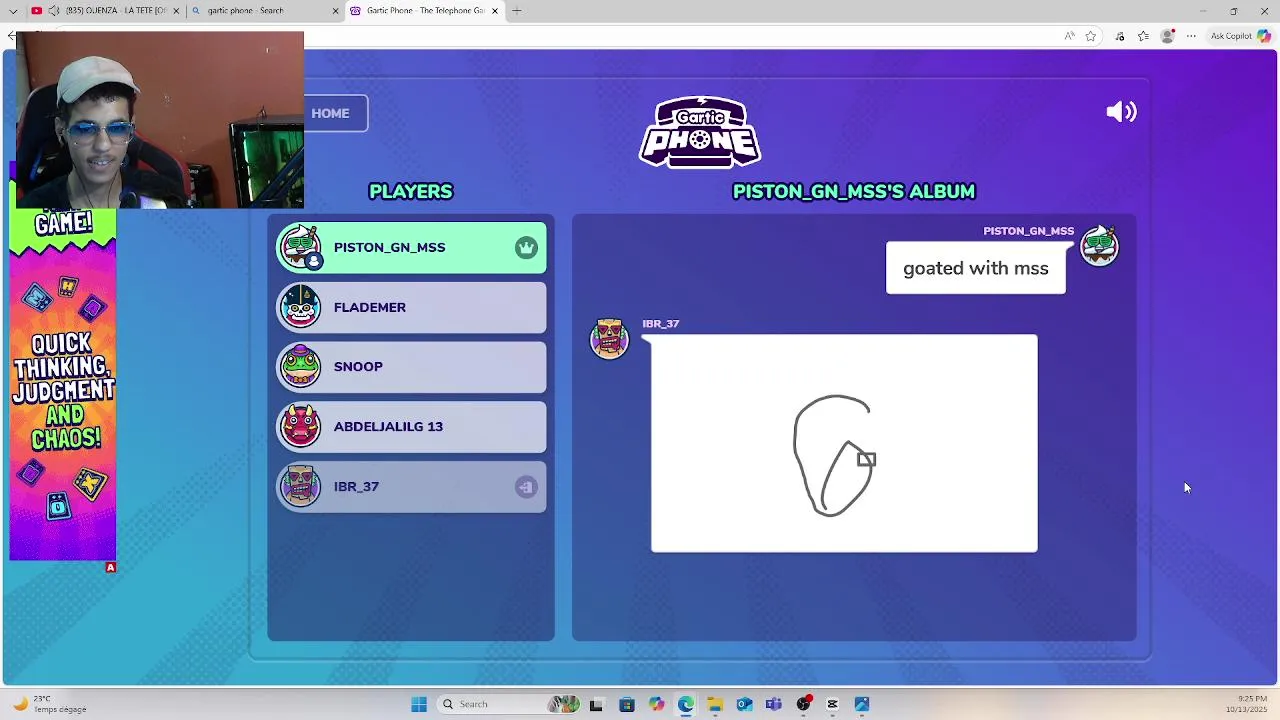This screenshot has height=720, width=1280.
Task: Click the PISTON_GN_MSS'S ALBUM heading
Action: click(x=854, y=191)
